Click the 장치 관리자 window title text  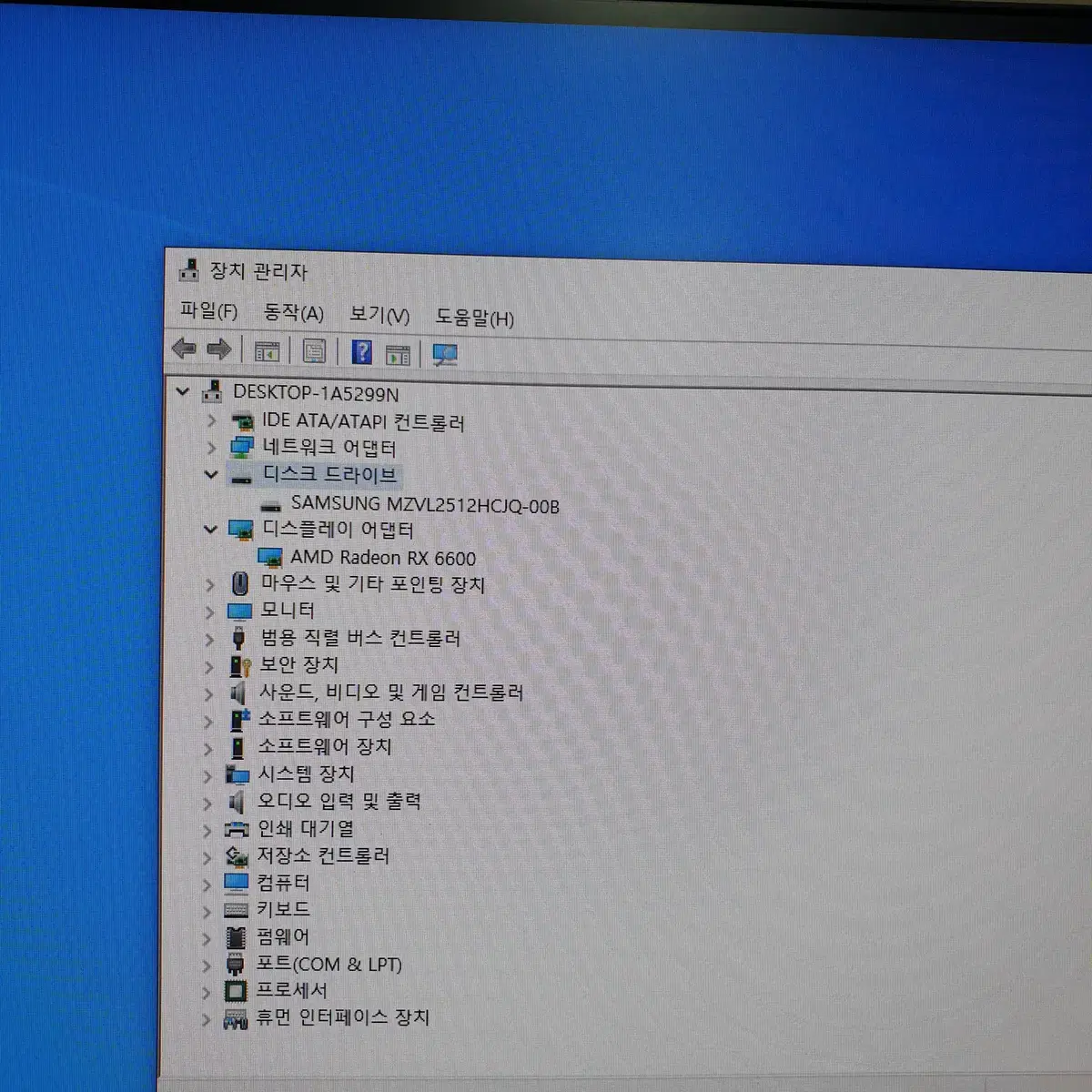point(258,271)
